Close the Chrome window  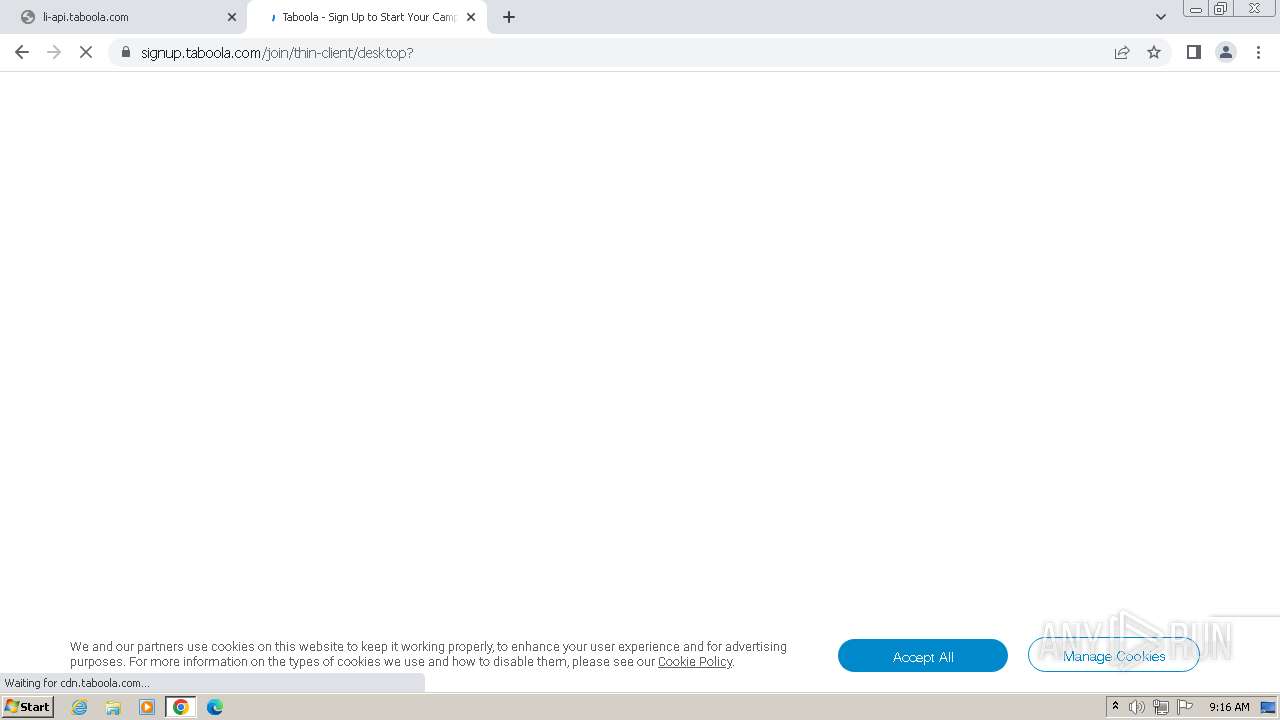[x=1254, y=9]
